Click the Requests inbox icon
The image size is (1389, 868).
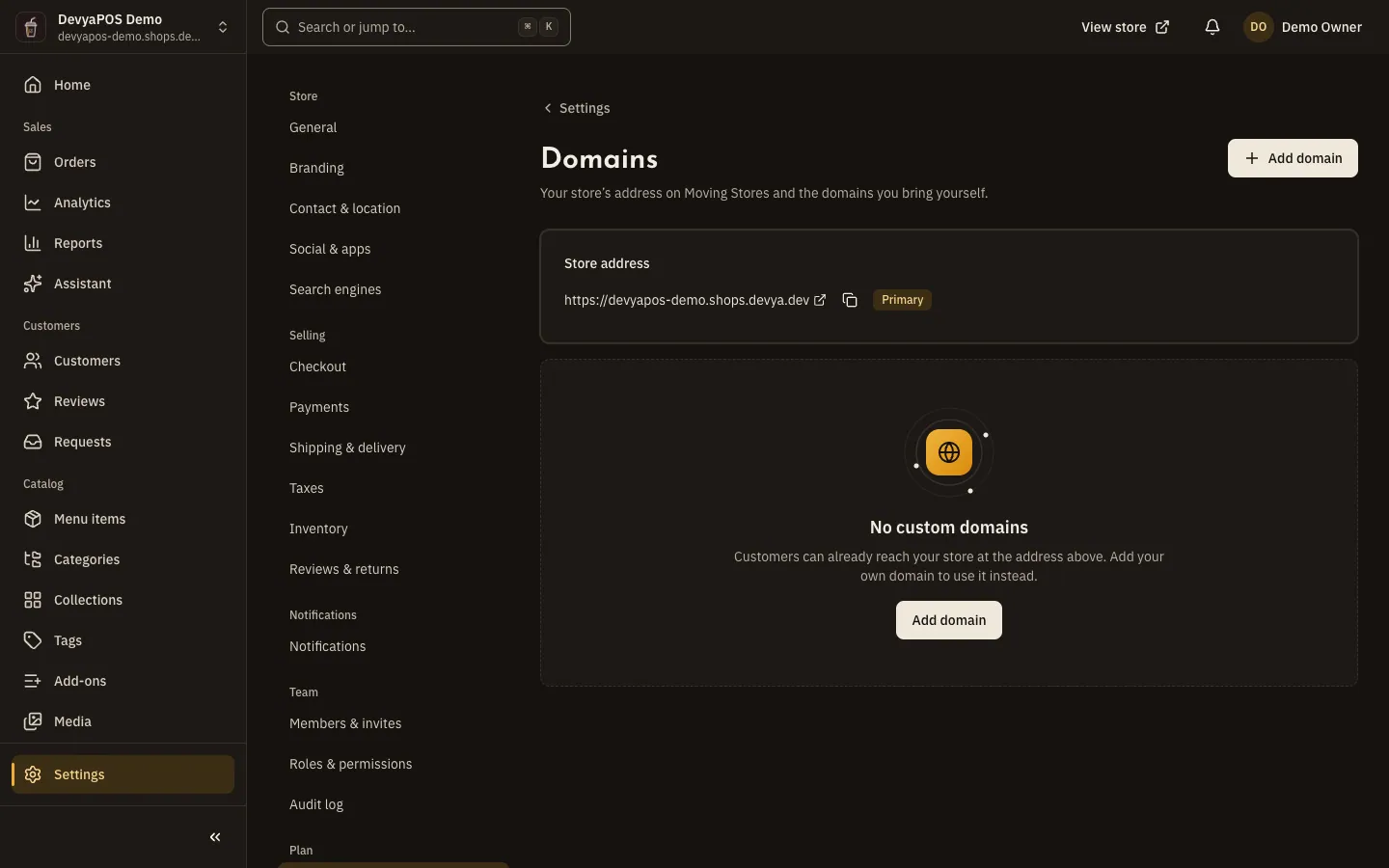33,442
